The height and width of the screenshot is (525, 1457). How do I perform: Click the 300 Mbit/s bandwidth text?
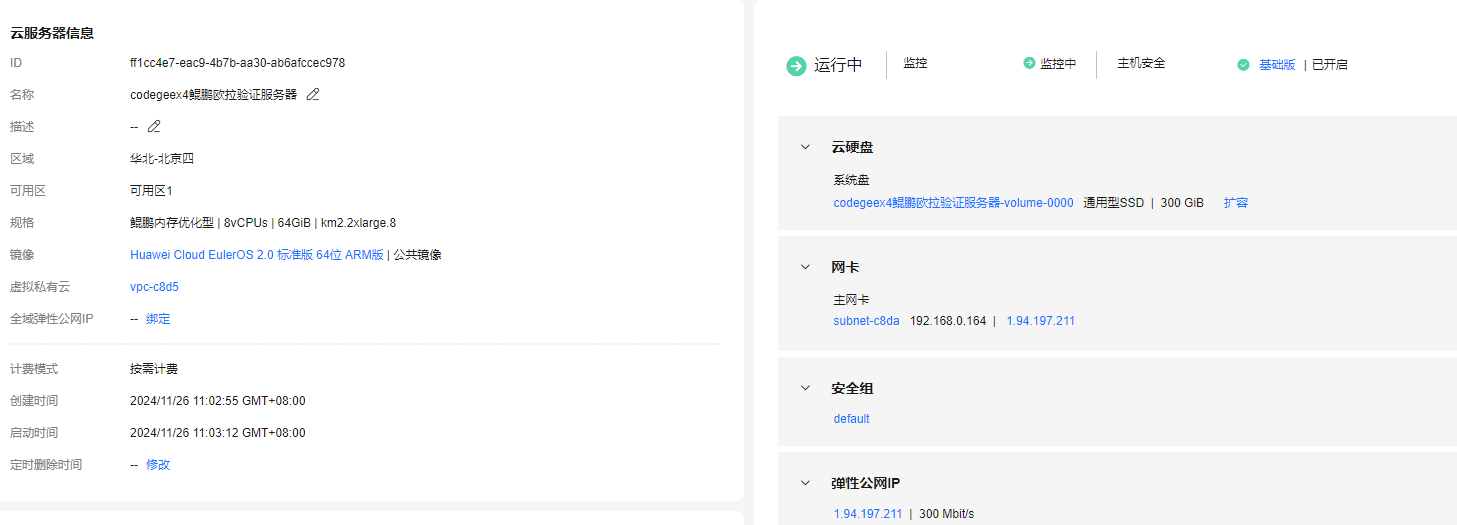[x=947, y=514]
